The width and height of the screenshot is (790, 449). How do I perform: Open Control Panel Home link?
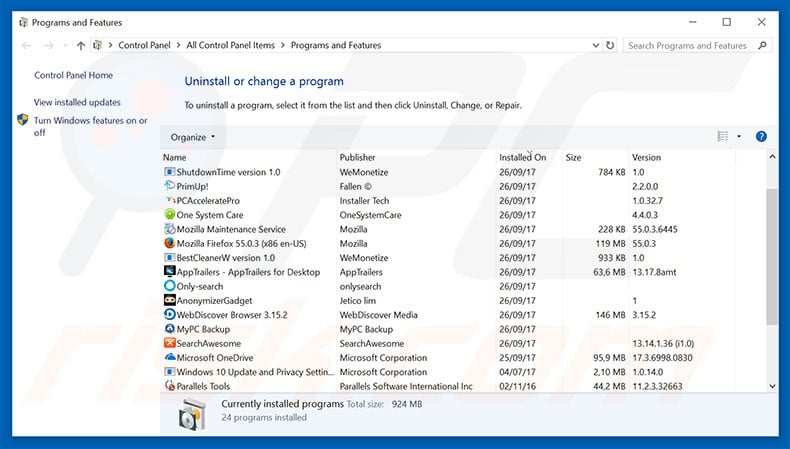[74, 75]
